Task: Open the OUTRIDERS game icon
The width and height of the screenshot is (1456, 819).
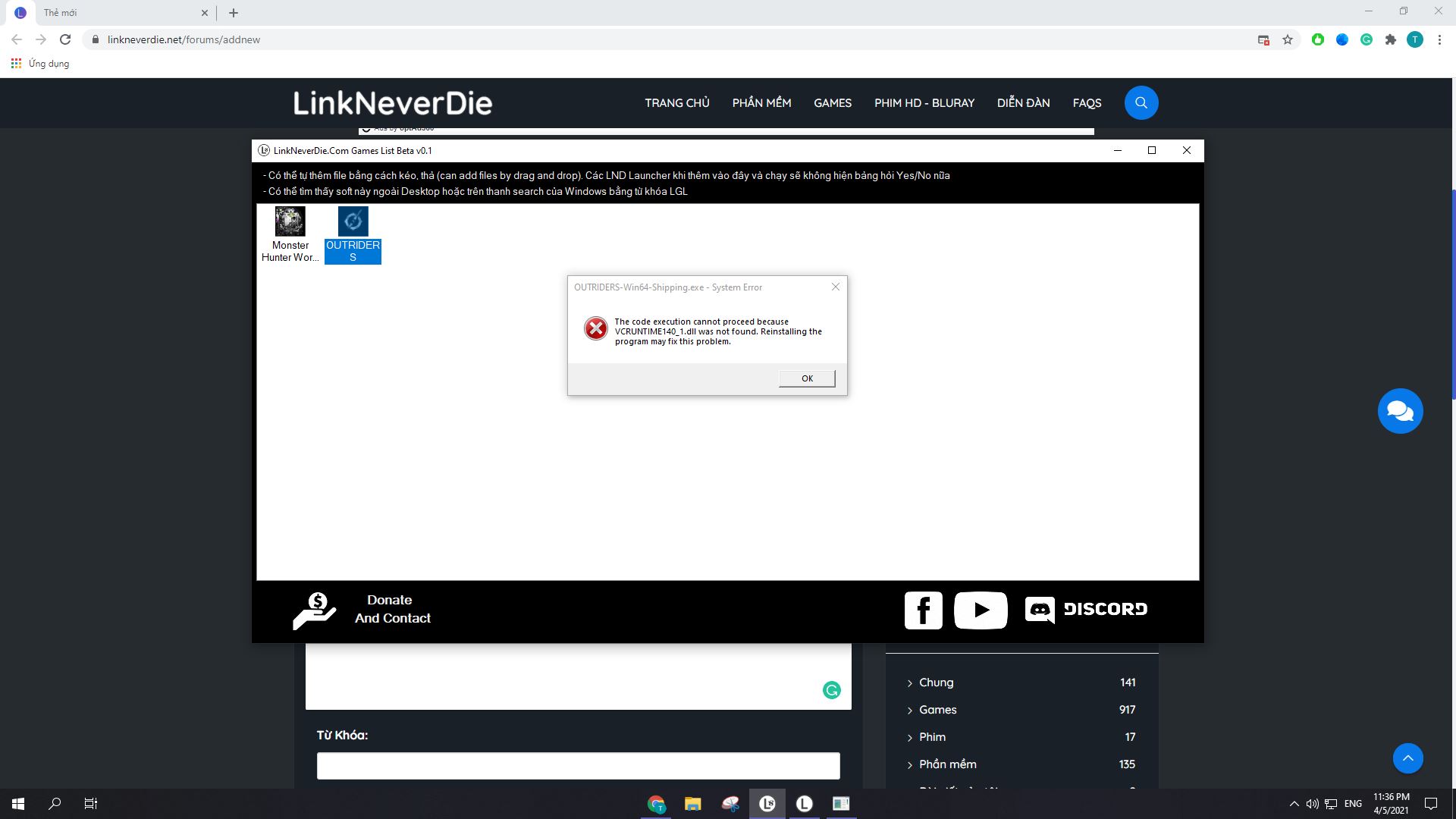Action: (x=353, y=222)
